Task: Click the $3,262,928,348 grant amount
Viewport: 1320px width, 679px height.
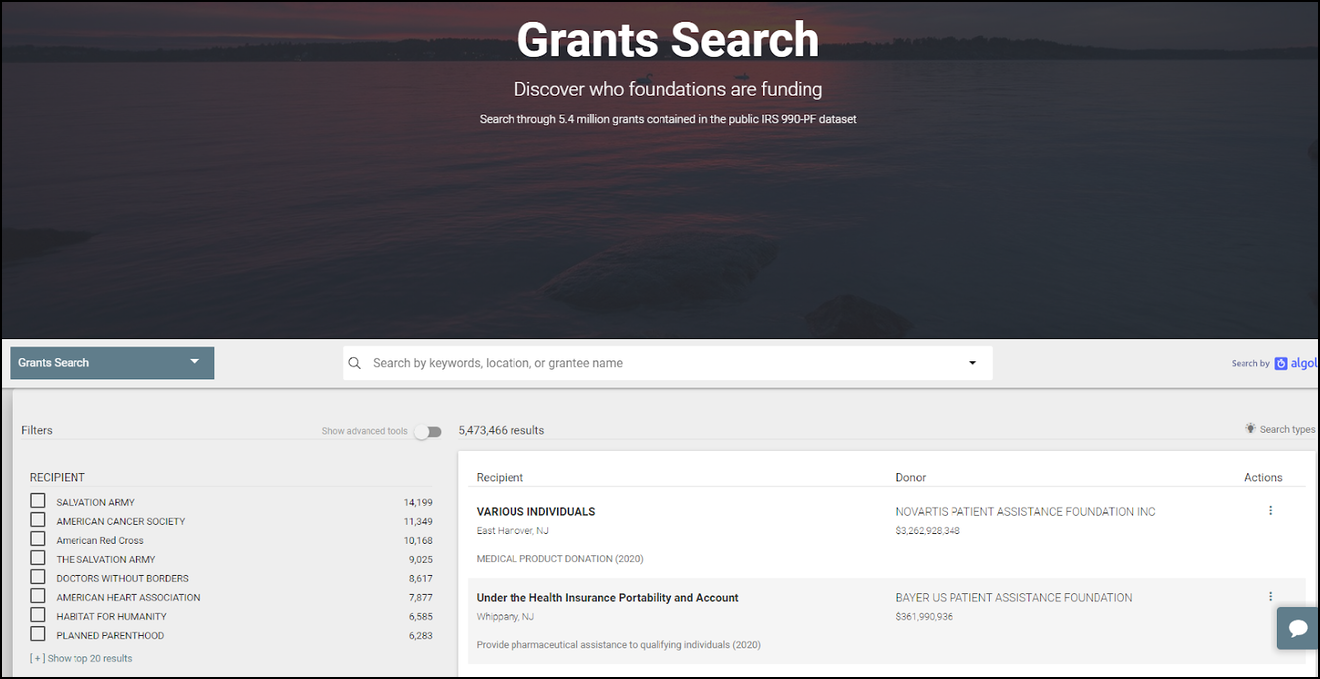Action: (x=927, y=531)
